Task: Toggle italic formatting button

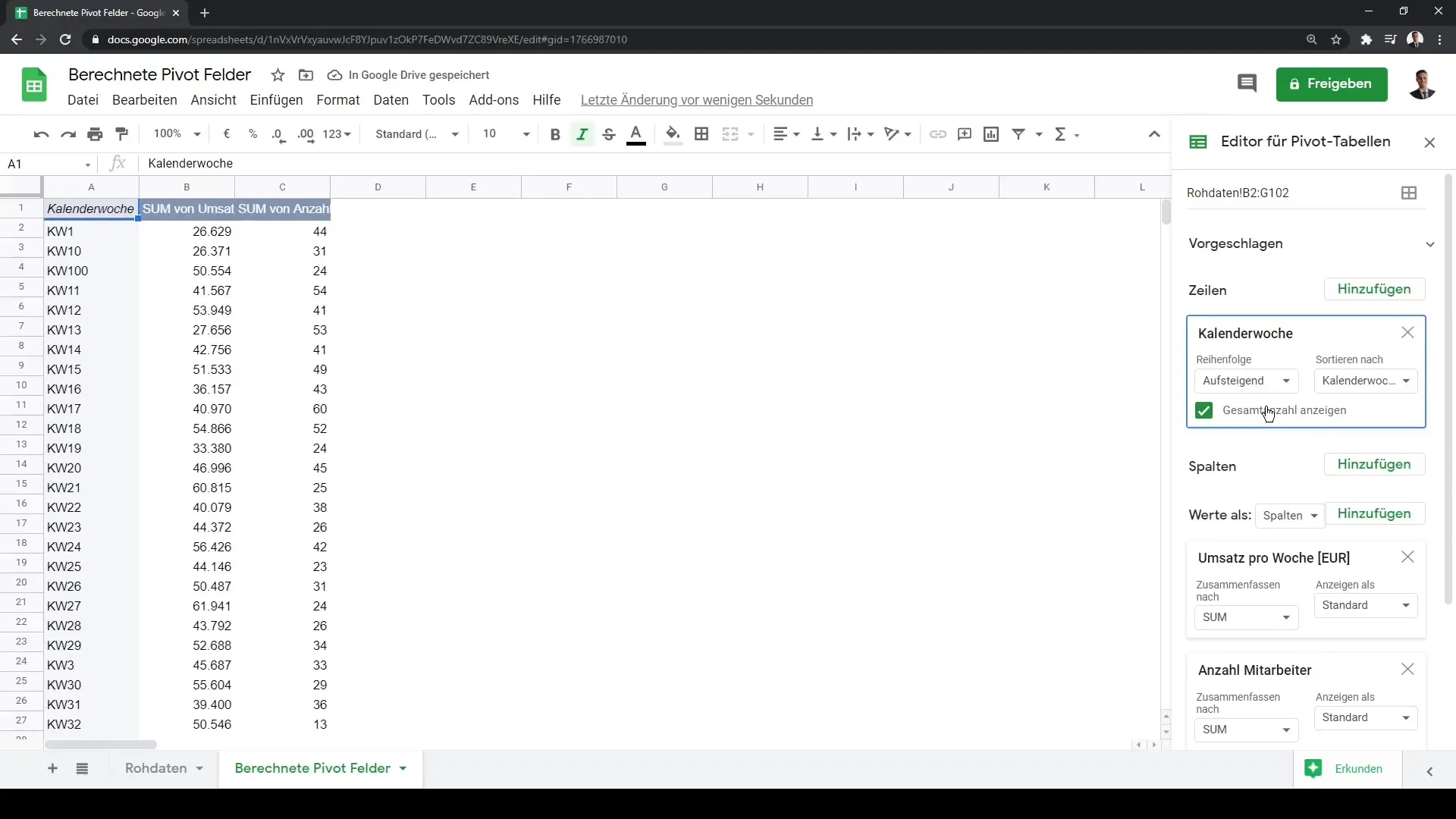Action: coord(581,134)
